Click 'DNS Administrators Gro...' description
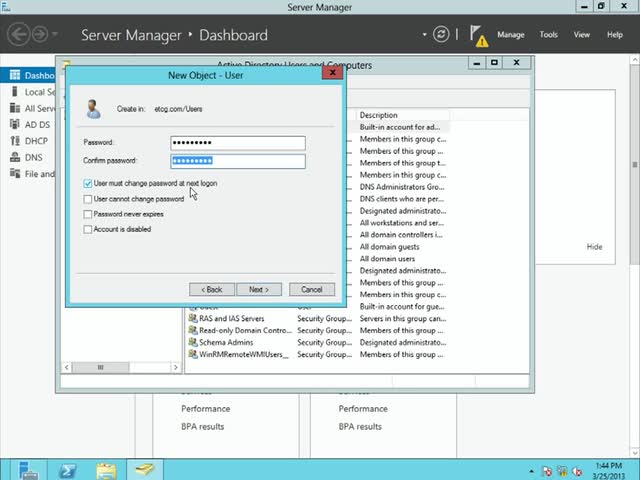The image size is (640, 480). (402, 187)
